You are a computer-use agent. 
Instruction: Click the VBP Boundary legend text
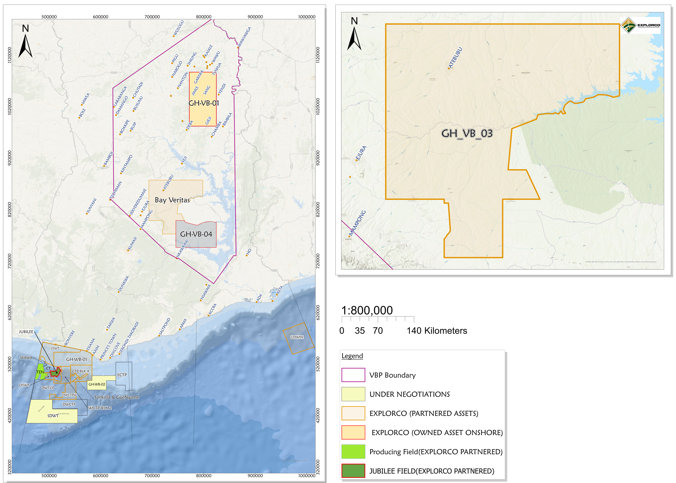point(395,376)
